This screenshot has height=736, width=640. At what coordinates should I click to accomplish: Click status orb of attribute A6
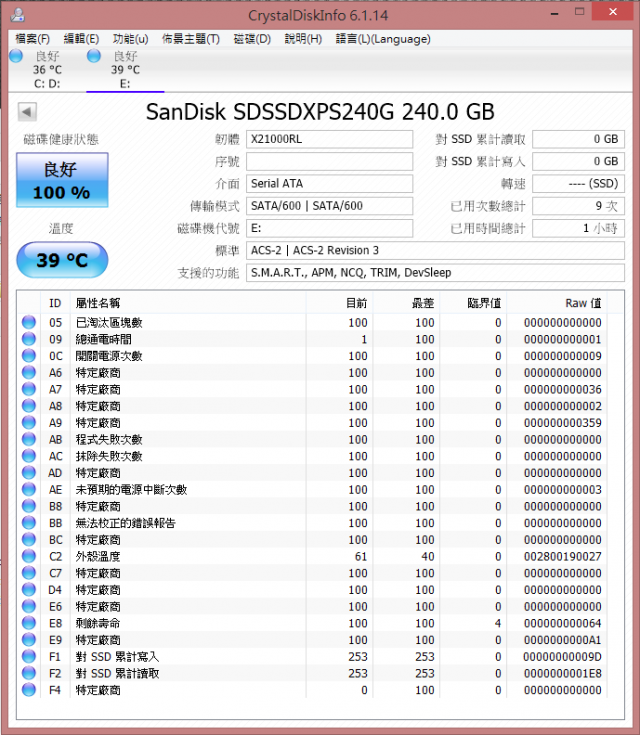(29, 372)
